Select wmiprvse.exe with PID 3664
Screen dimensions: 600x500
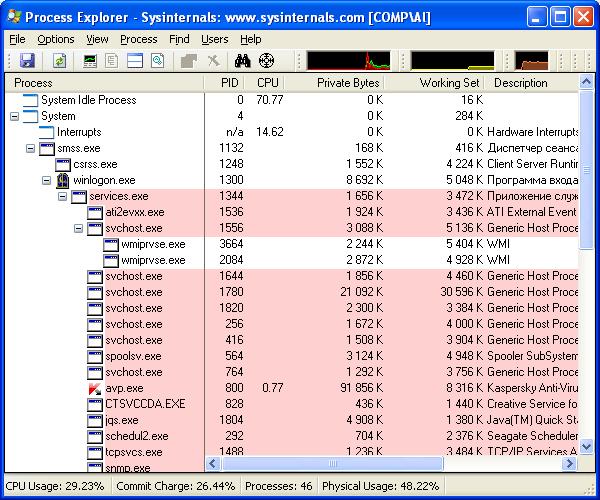click(292, 244)
